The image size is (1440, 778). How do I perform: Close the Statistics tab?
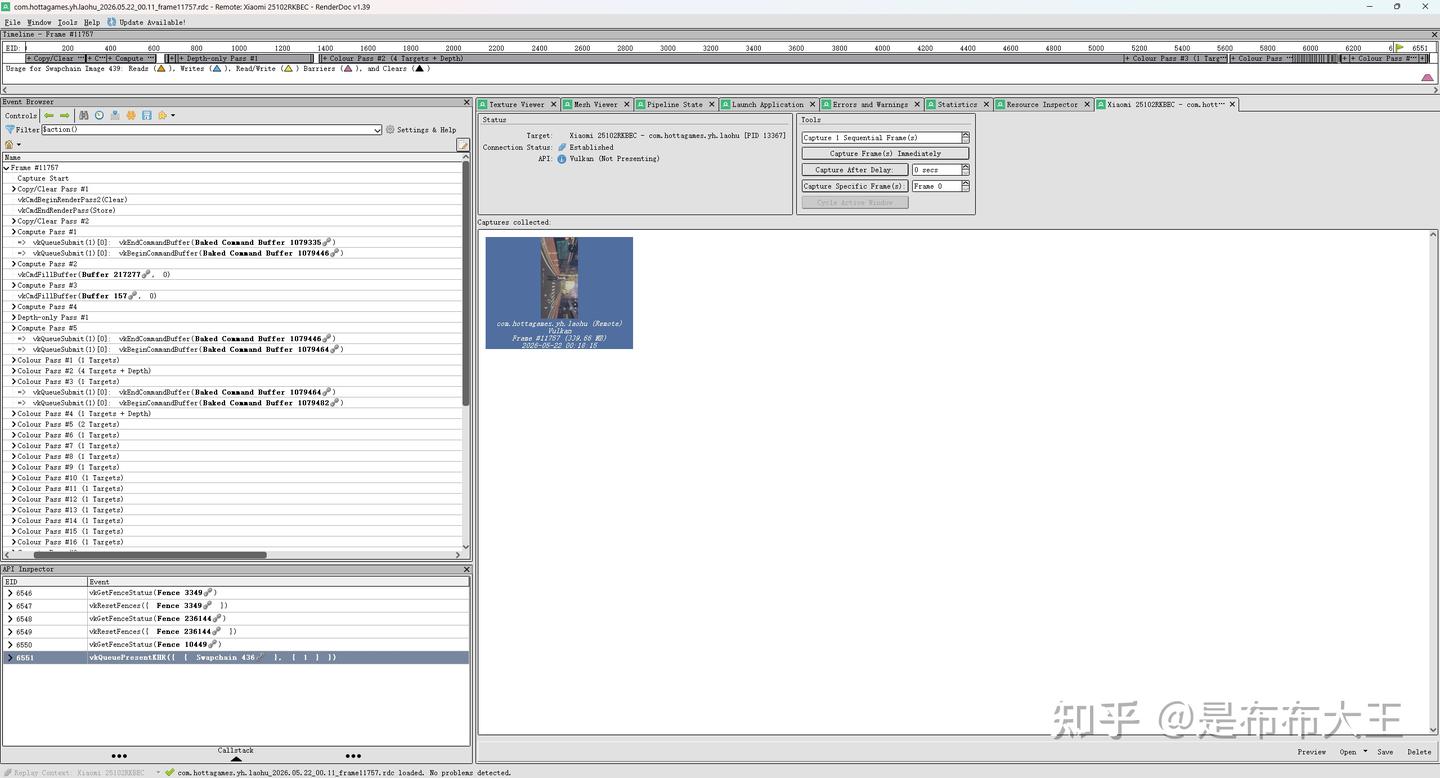(x=986, y=104)
